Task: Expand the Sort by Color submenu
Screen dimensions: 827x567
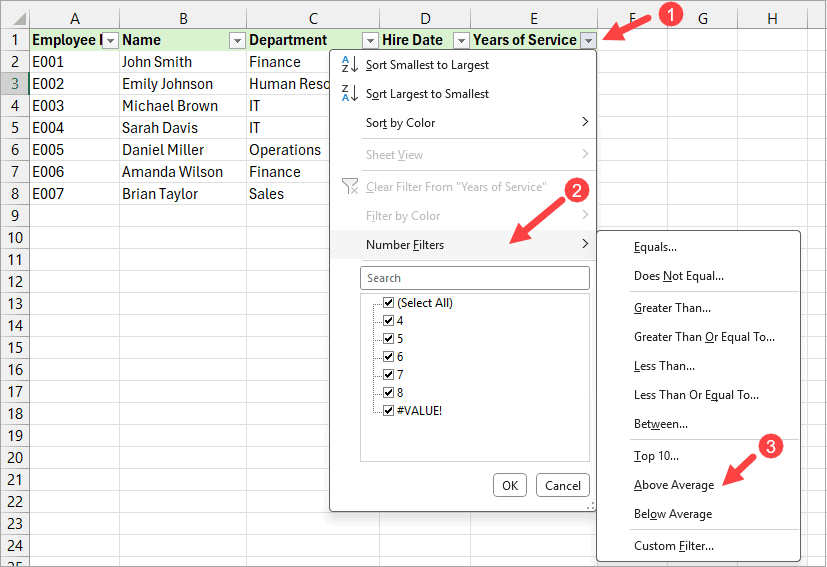Action: coord(462,123)
